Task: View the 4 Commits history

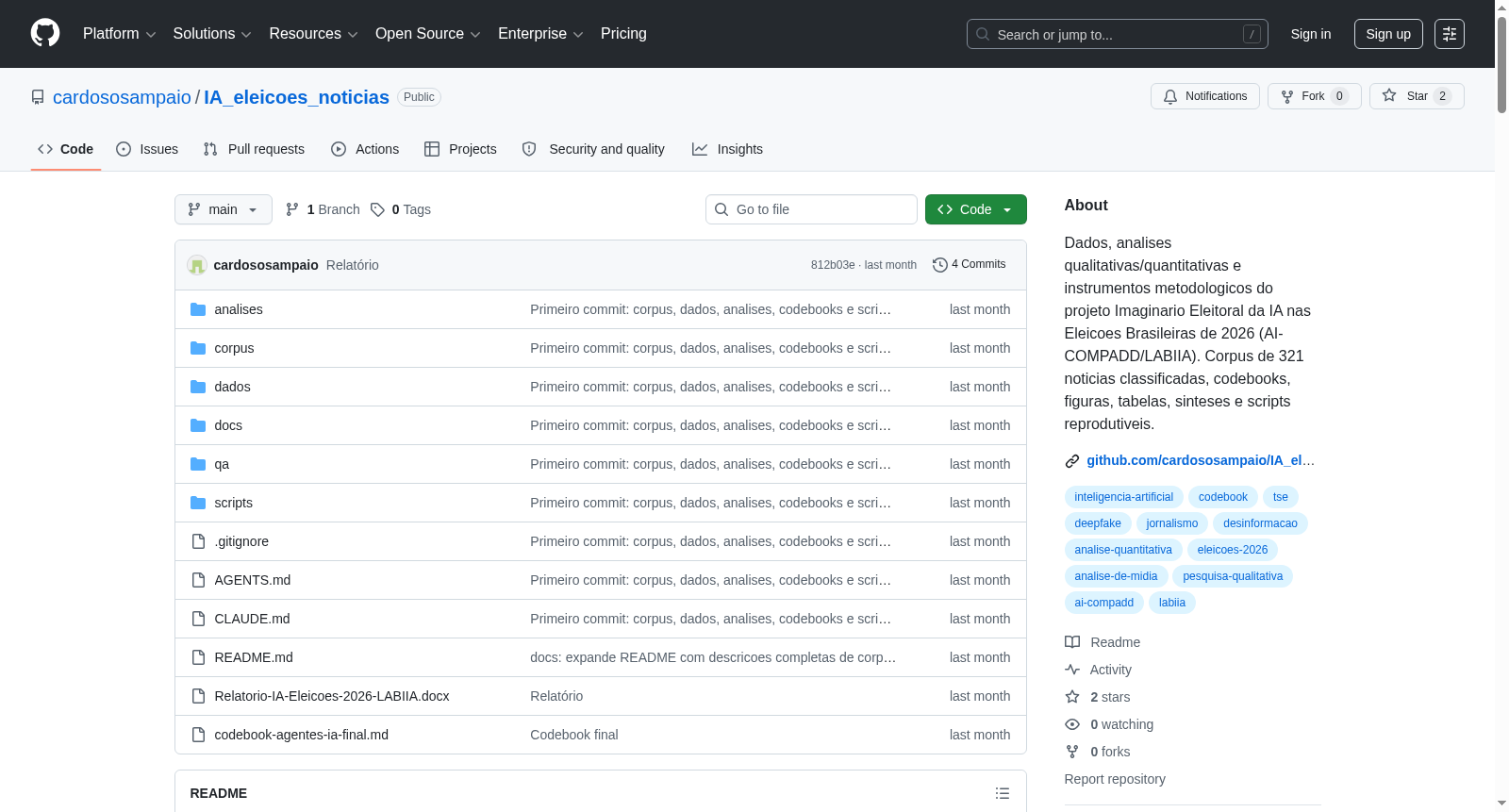Action: (970, 265)
